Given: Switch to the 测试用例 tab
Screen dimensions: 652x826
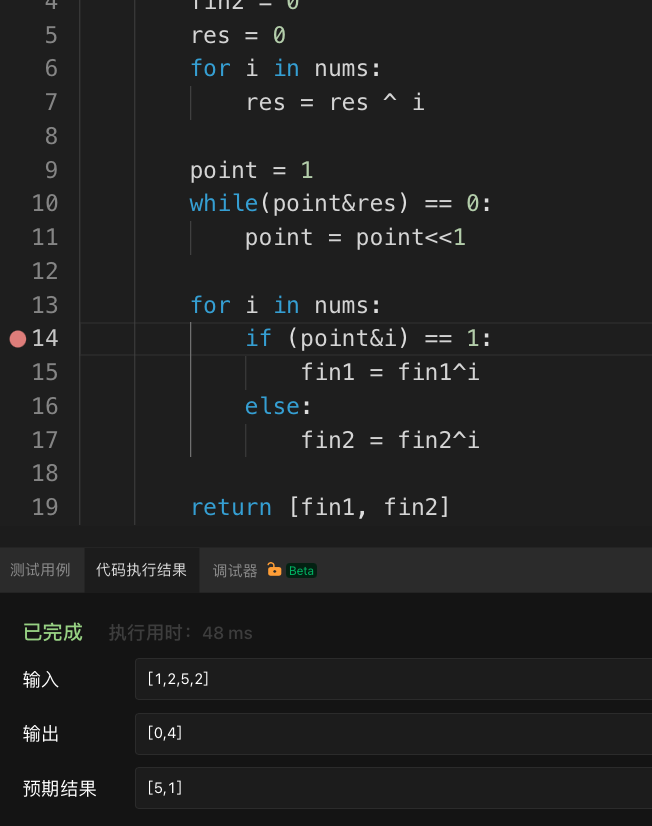Looking at the screenshot, I should (40, 570).
